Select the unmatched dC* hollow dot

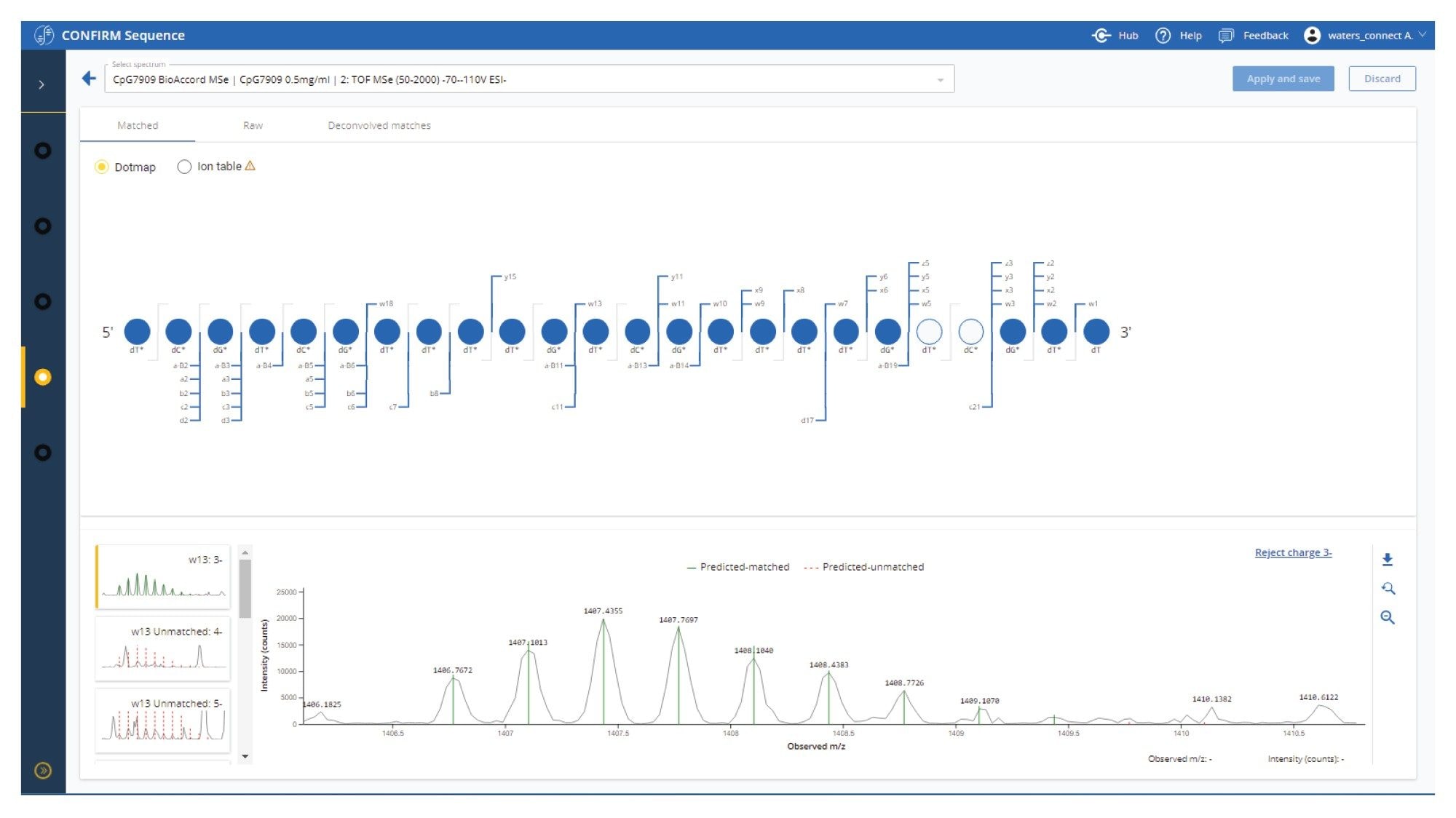coord(970,331)
